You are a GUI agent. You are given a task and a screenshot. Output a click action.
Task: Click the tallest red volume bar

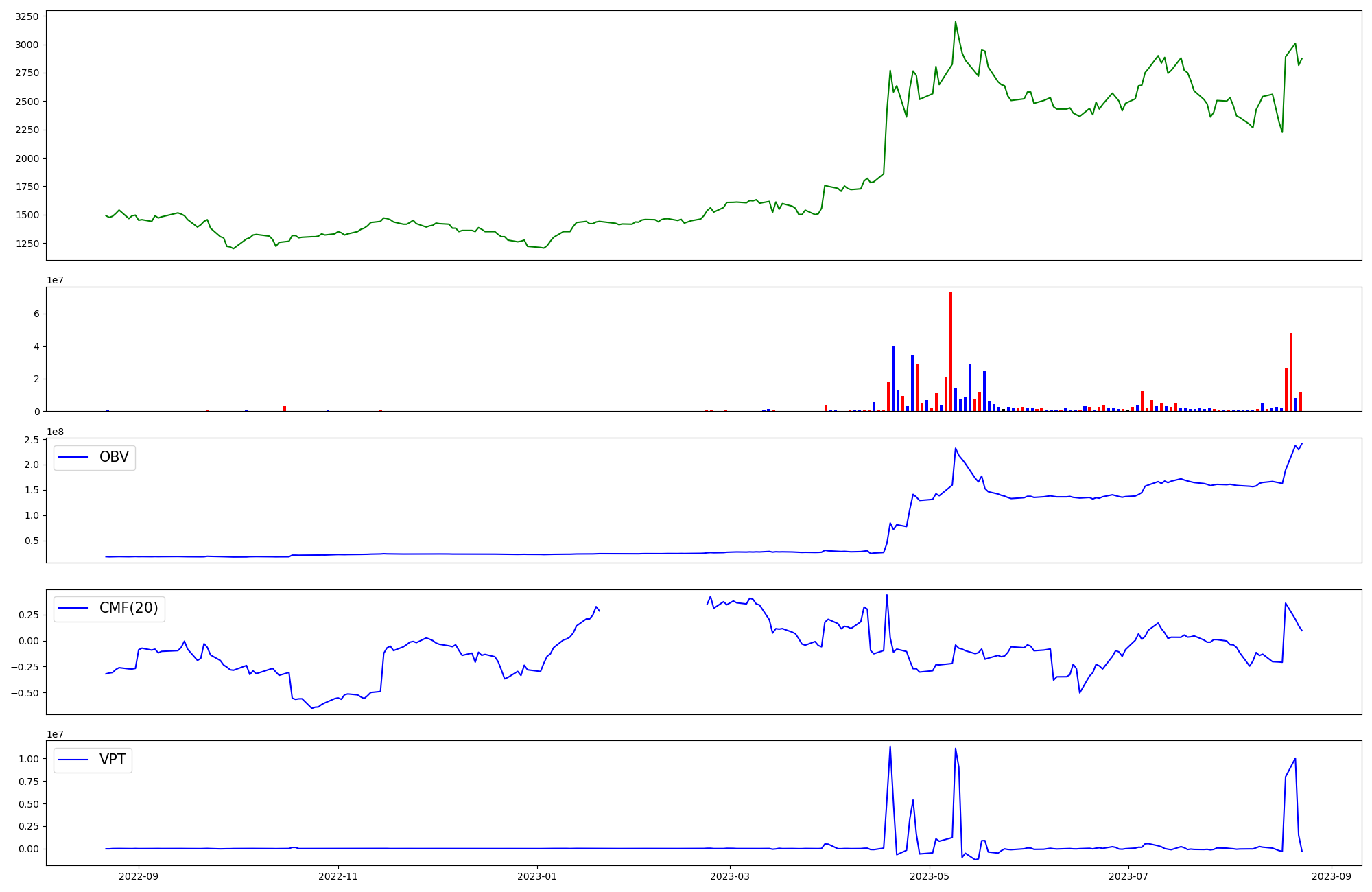point(951,350)
